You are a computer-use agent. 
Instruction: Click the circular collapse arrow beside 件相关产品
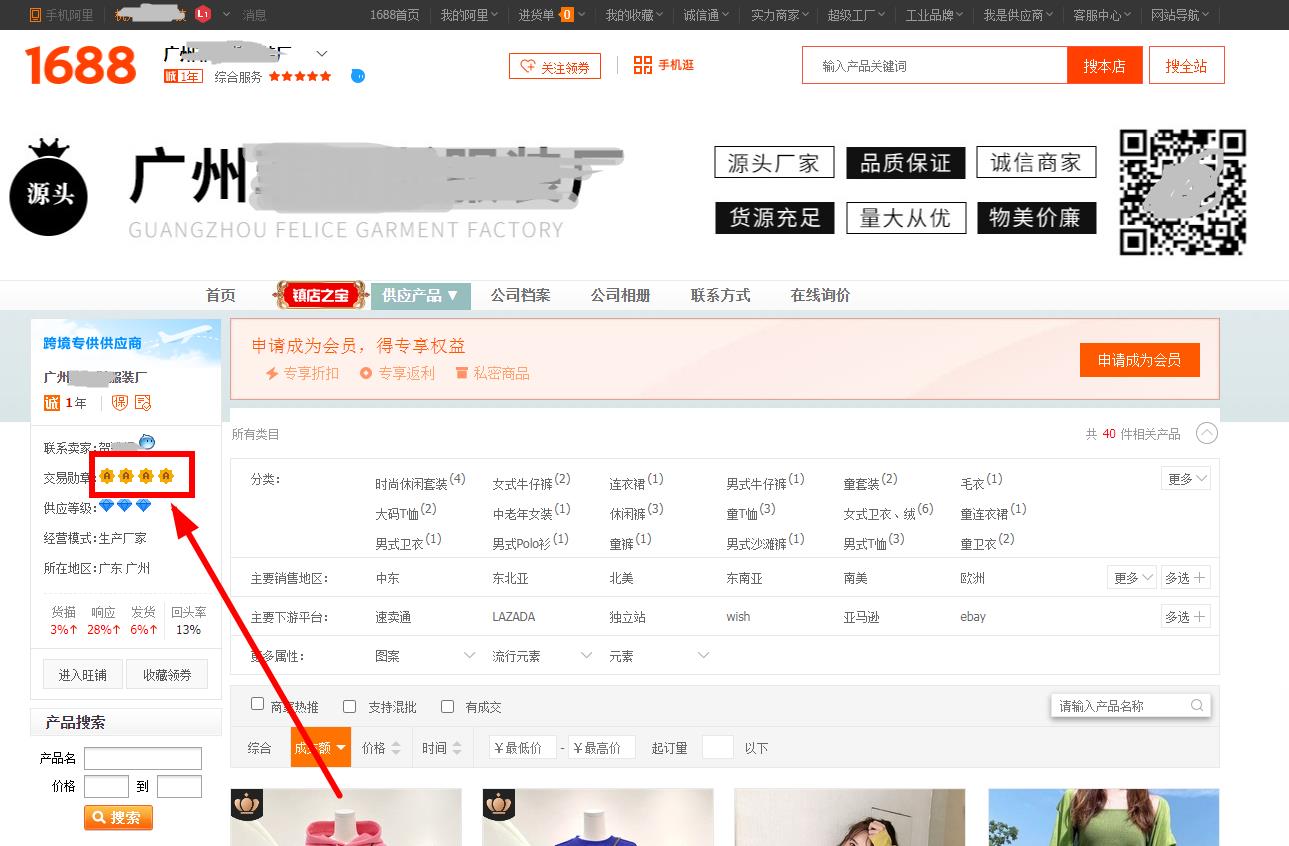pyautogui.click(x=1207, y=433)
